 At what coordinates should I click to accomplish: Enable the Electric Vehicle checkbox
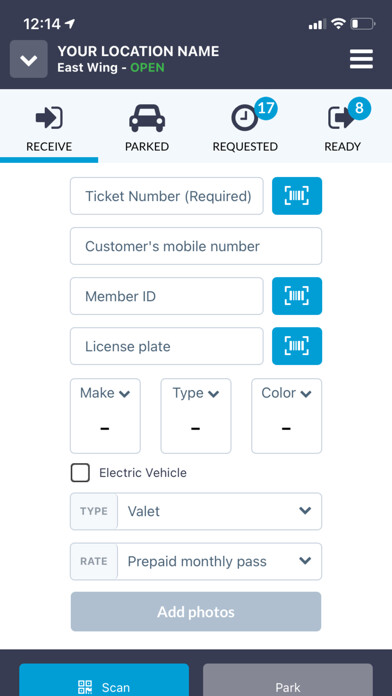coord(80,473)
